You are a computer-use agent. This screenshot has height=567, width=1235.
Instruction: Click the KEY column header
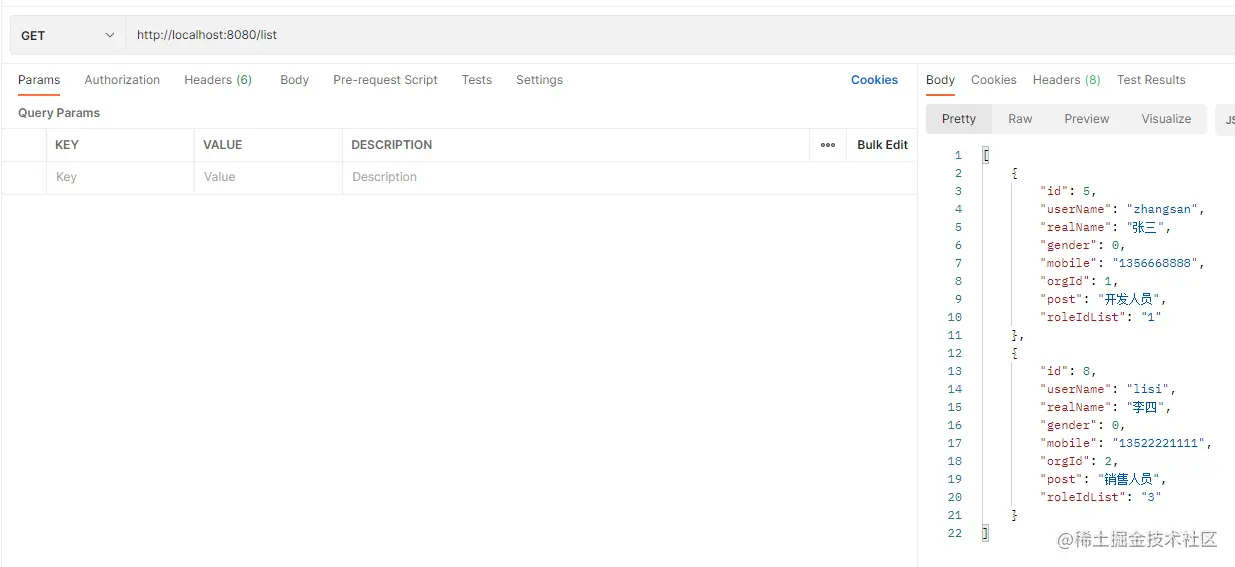tap(67, 145)
